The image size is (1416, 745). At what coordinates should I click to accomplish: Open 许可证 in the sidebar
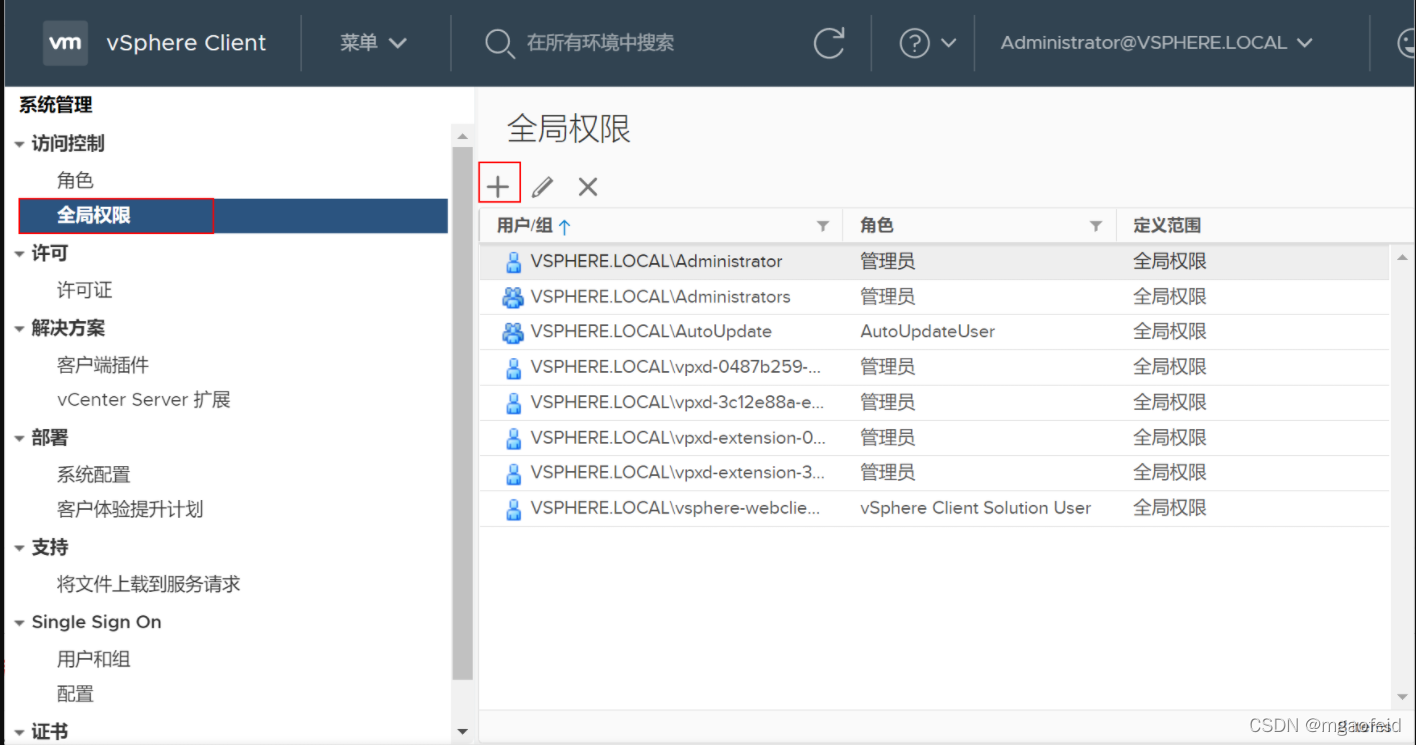click(x=84, y=290)
